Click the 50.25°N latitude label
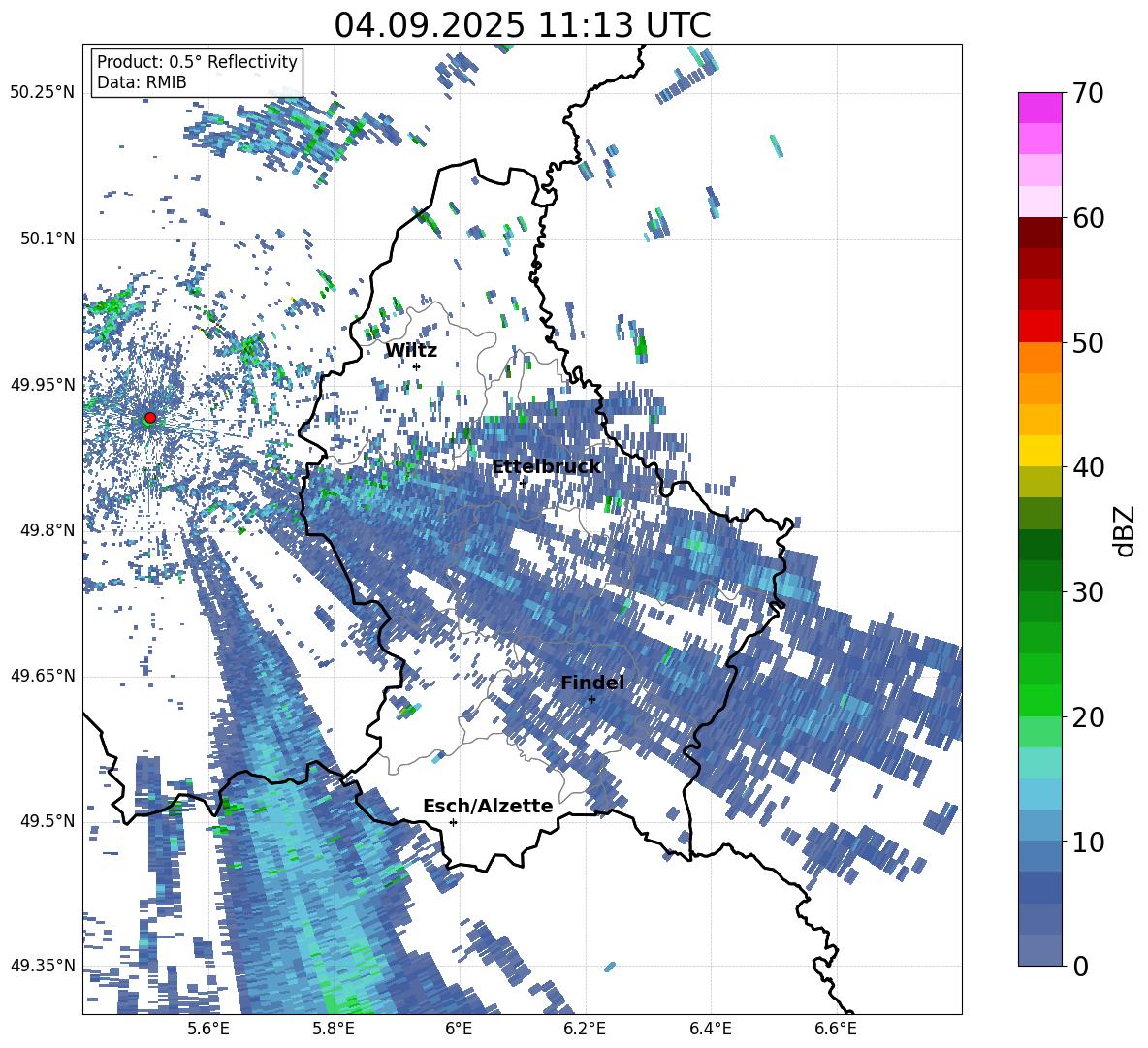The height and width of the screenshot is (1048, 1148). (x=43, y=93)
